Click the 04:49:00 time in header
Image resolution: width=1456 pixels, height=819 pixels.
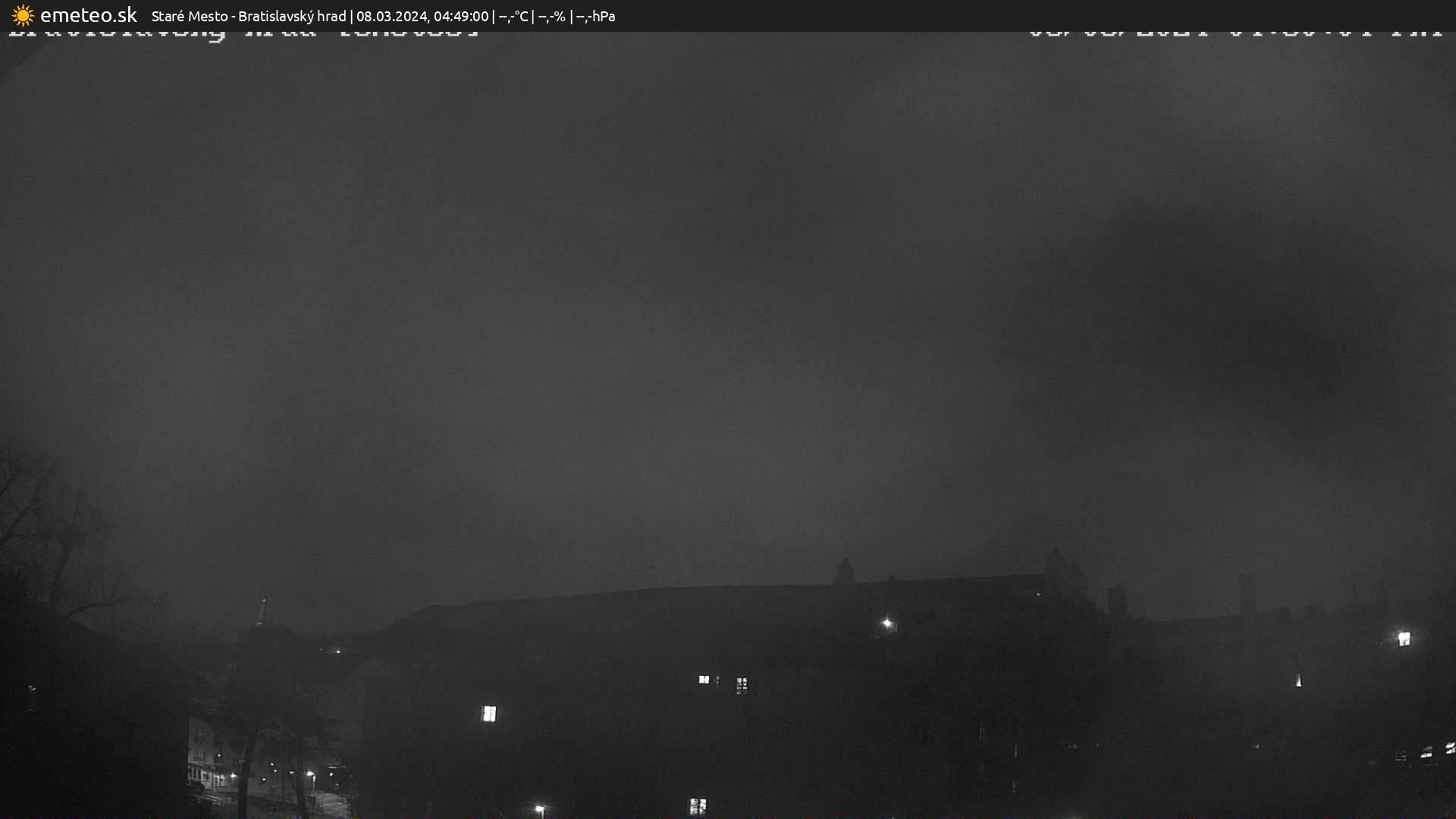tap(461, 16)
